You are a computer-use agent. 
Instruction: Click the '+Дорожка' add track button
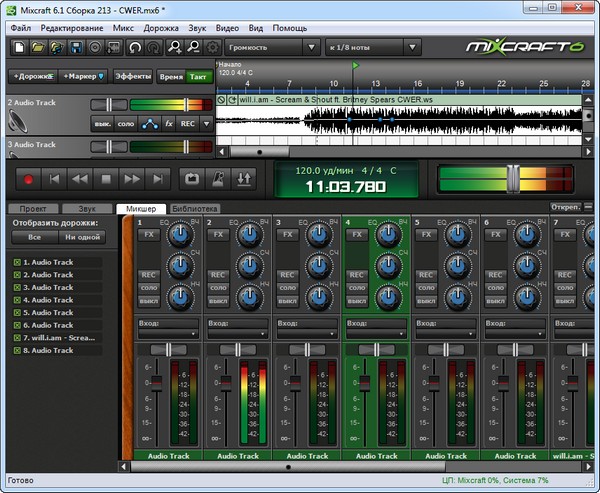point(32,76)
